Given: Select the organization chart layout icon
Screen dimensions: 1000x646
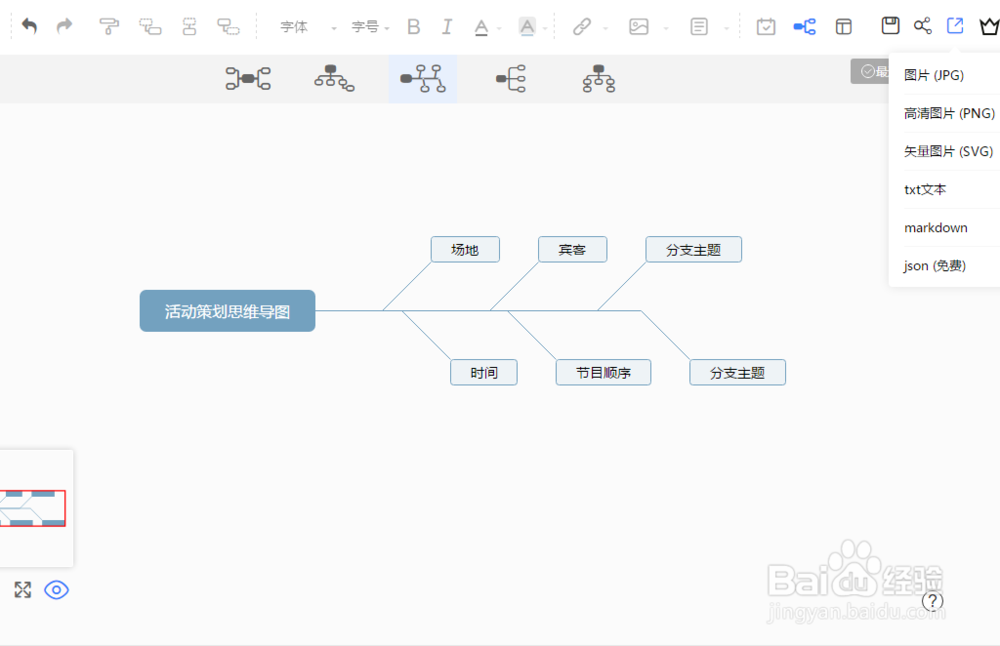Looking at the screenshot, I should pos(597,78).
